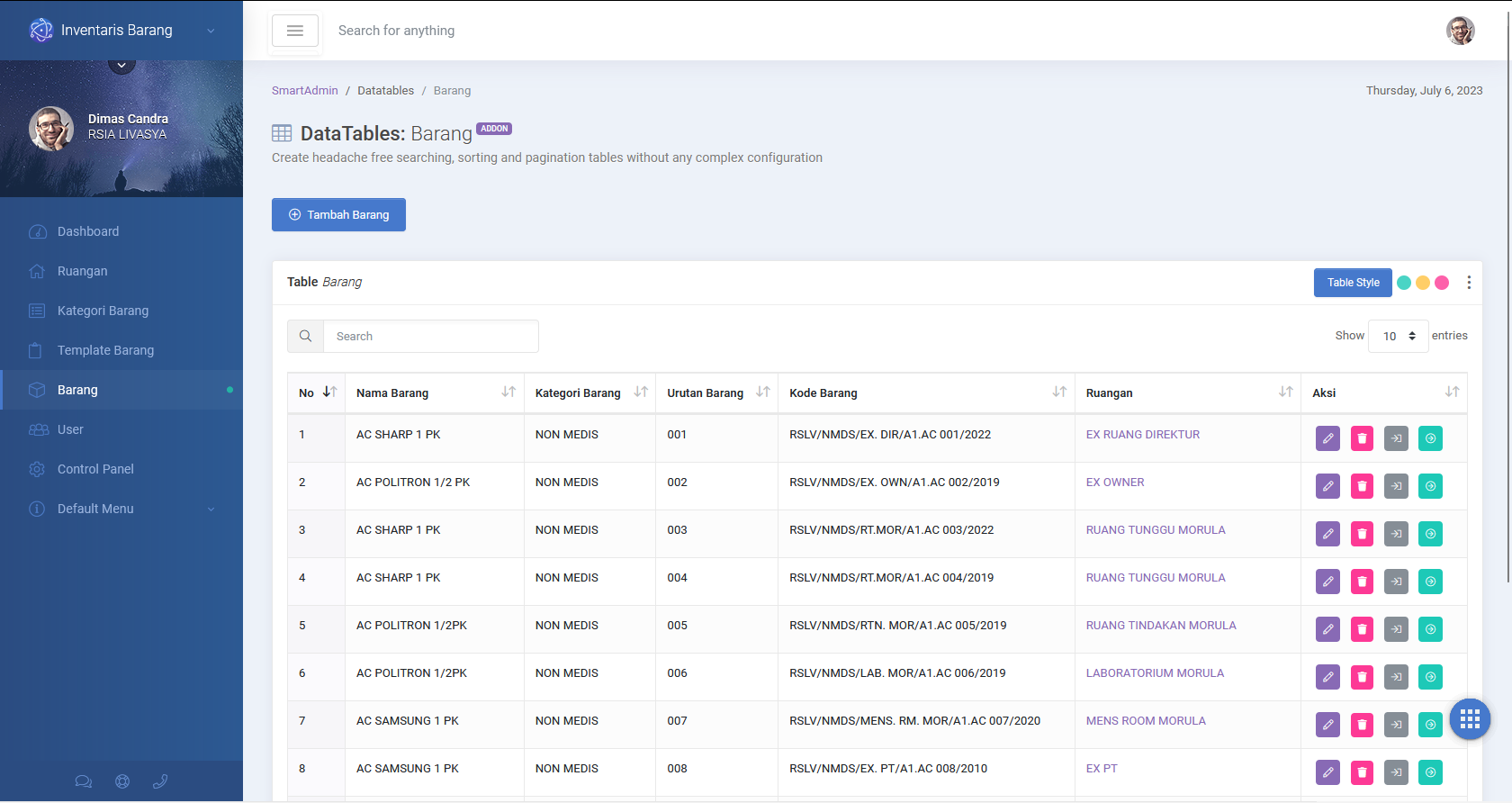Click the Table Style button

[1353, 283]
